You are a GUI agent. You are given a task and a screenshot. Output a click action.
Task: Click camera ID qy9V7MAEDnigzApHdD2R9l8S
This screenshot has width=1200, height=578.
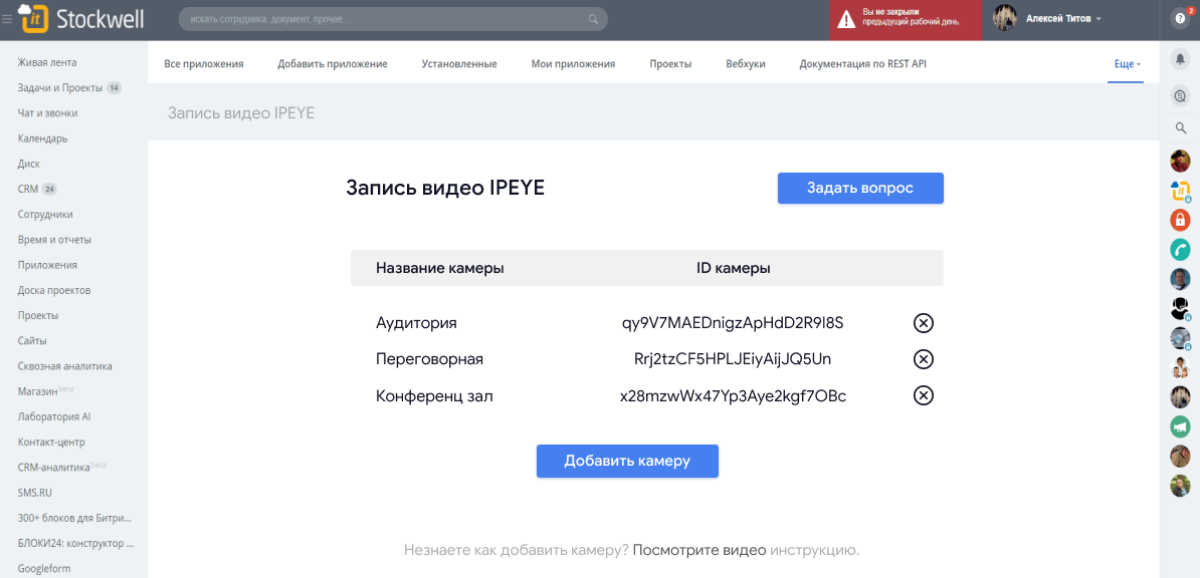[733, 323]
